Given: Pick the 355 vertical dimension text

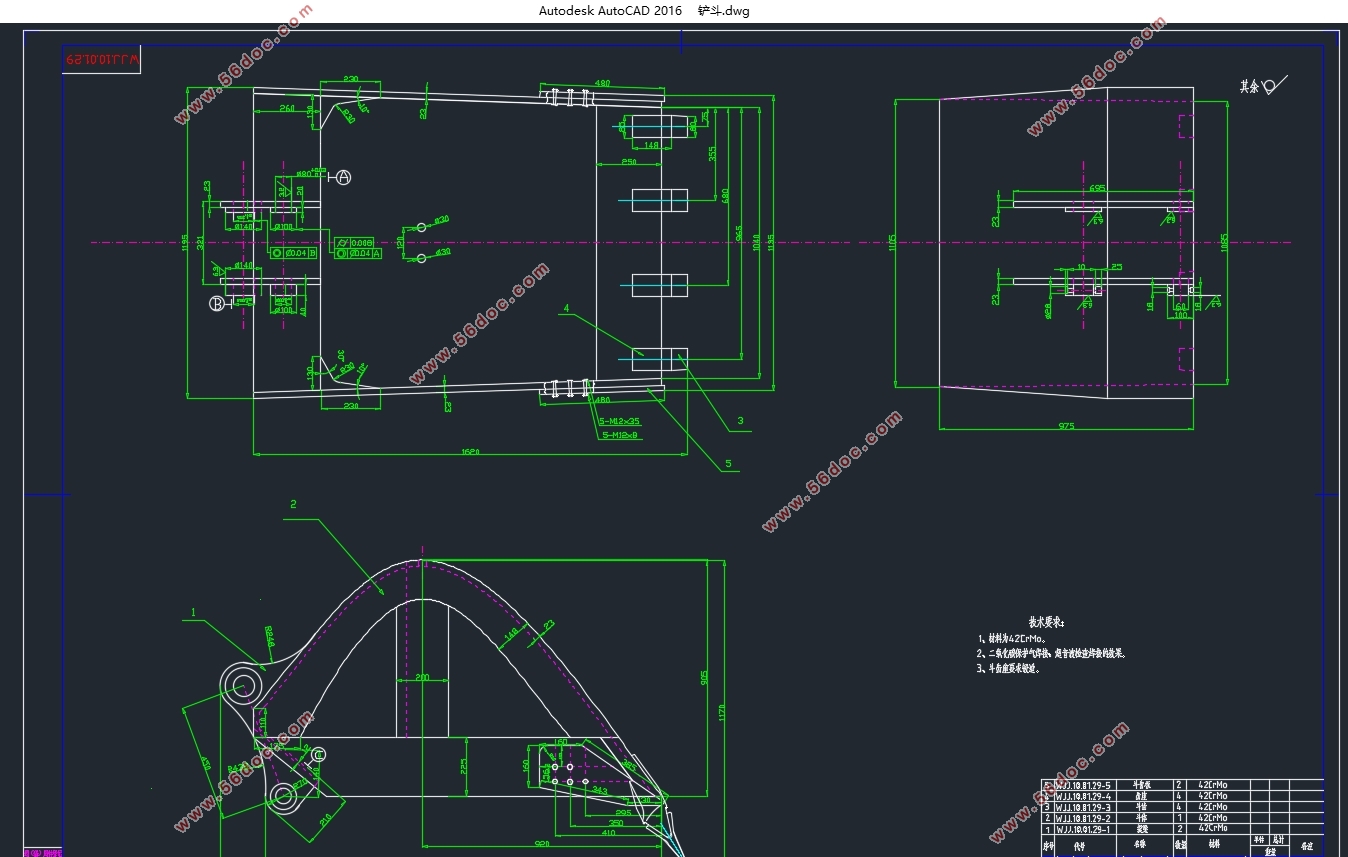Looking at the screenshot, I should [x=712, y=154].
